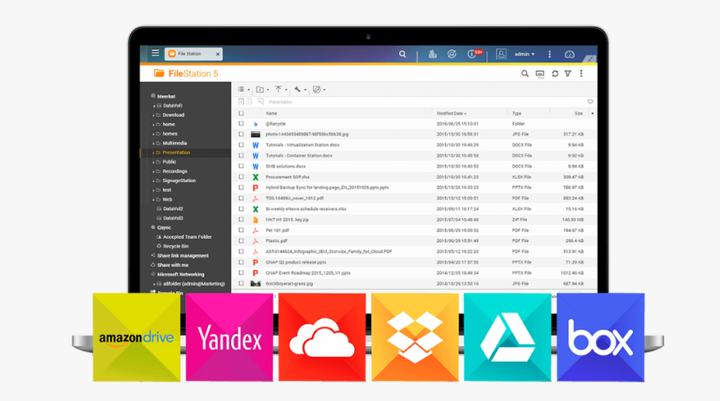Check box for Hybrid Backup Sync pptx
The height and width of the screenshot is (401, 720).
[x=241, y=187]
